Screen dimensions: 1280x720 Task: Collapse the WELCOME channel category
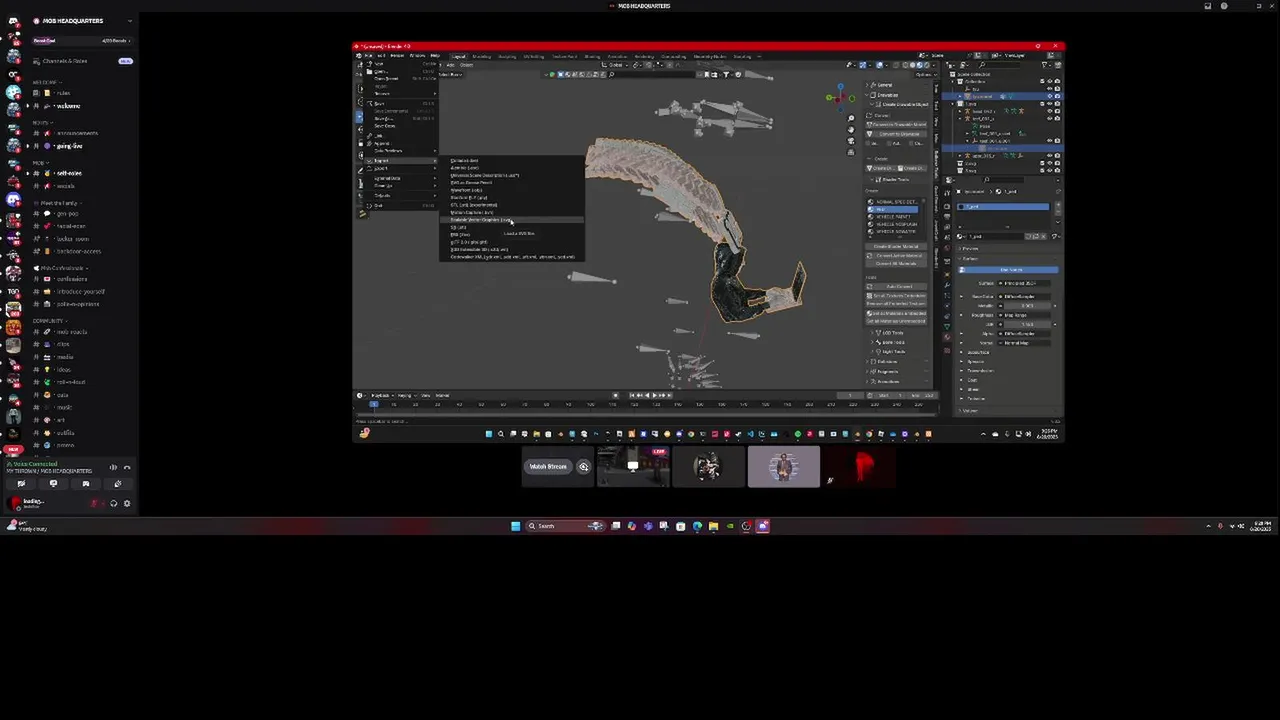click(45, 82)
